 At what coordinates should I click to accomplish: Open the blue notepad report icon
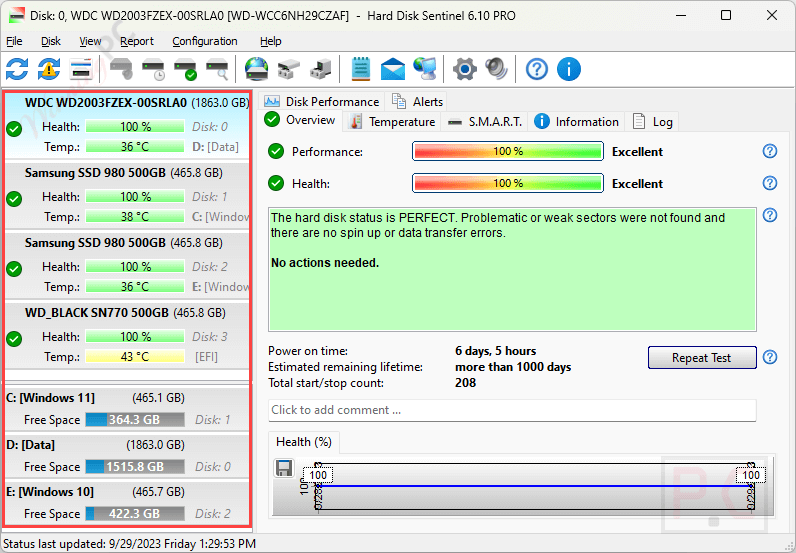[361, 69]
